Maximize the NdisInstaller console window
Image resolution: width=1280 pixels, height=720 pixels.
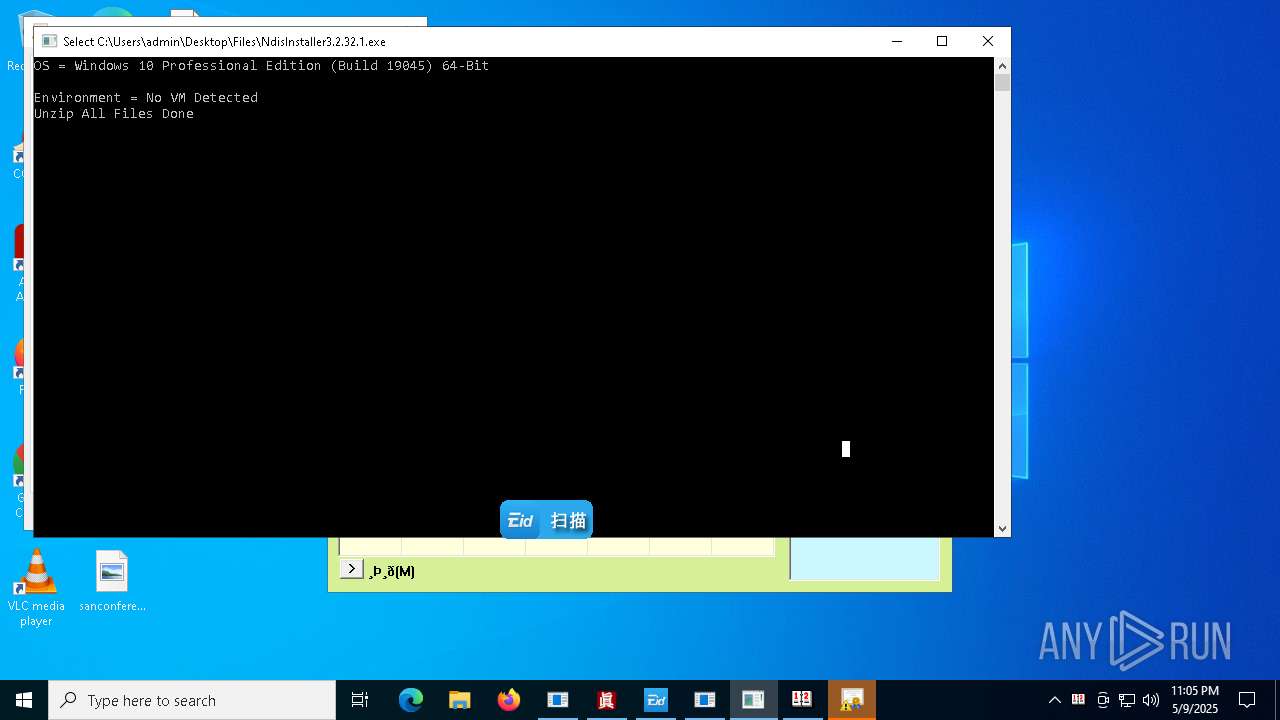942,41
